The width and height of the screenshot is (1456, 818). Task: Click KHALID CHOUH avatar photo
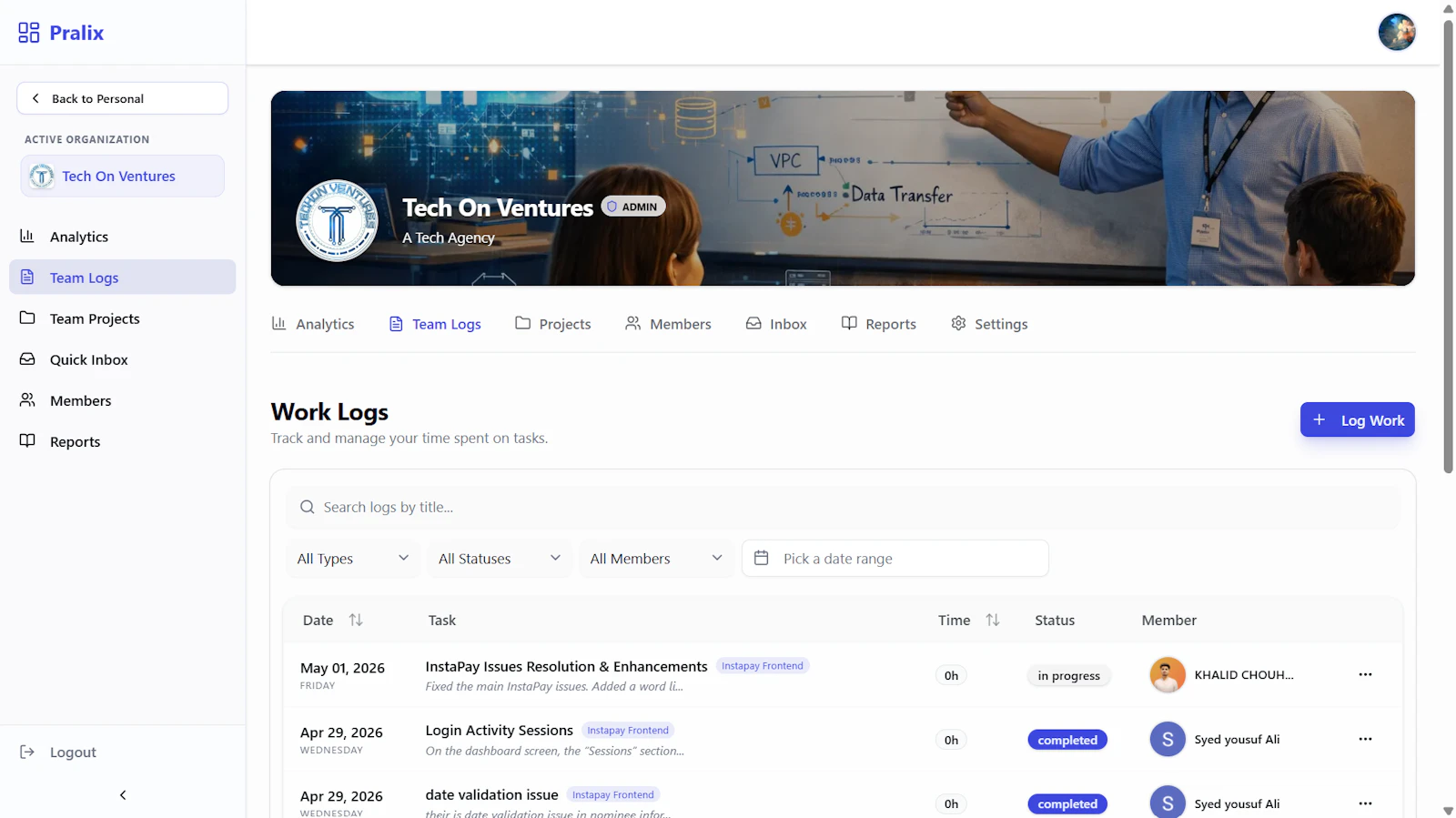(x=1168, y=675)
